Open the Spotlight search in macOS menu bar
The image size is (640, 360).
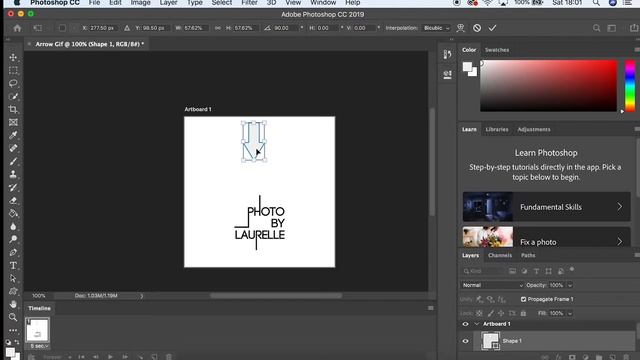pos(596,3)
